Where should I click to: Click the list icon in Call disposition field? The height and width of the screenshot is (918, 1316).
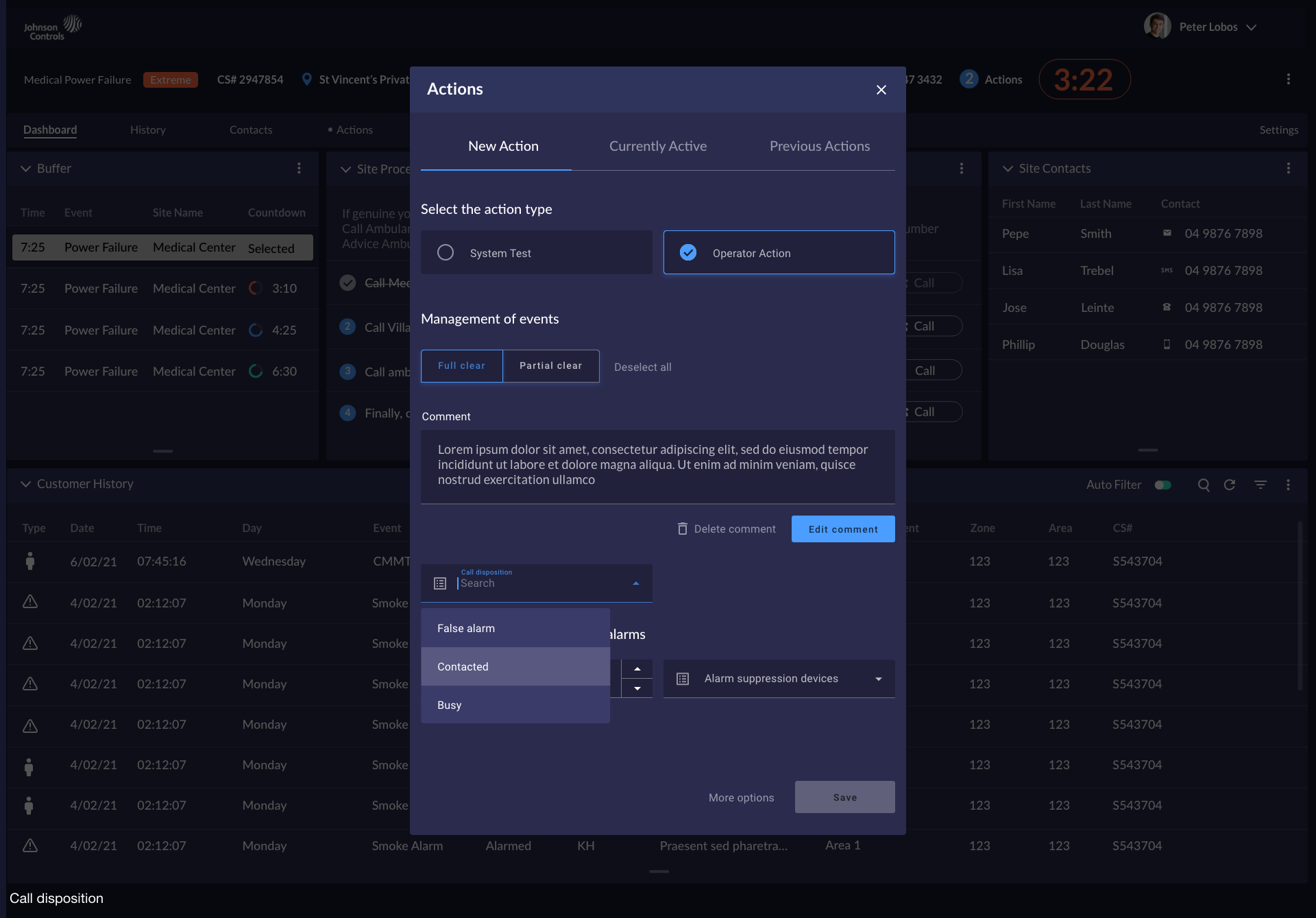coord(440,583)
